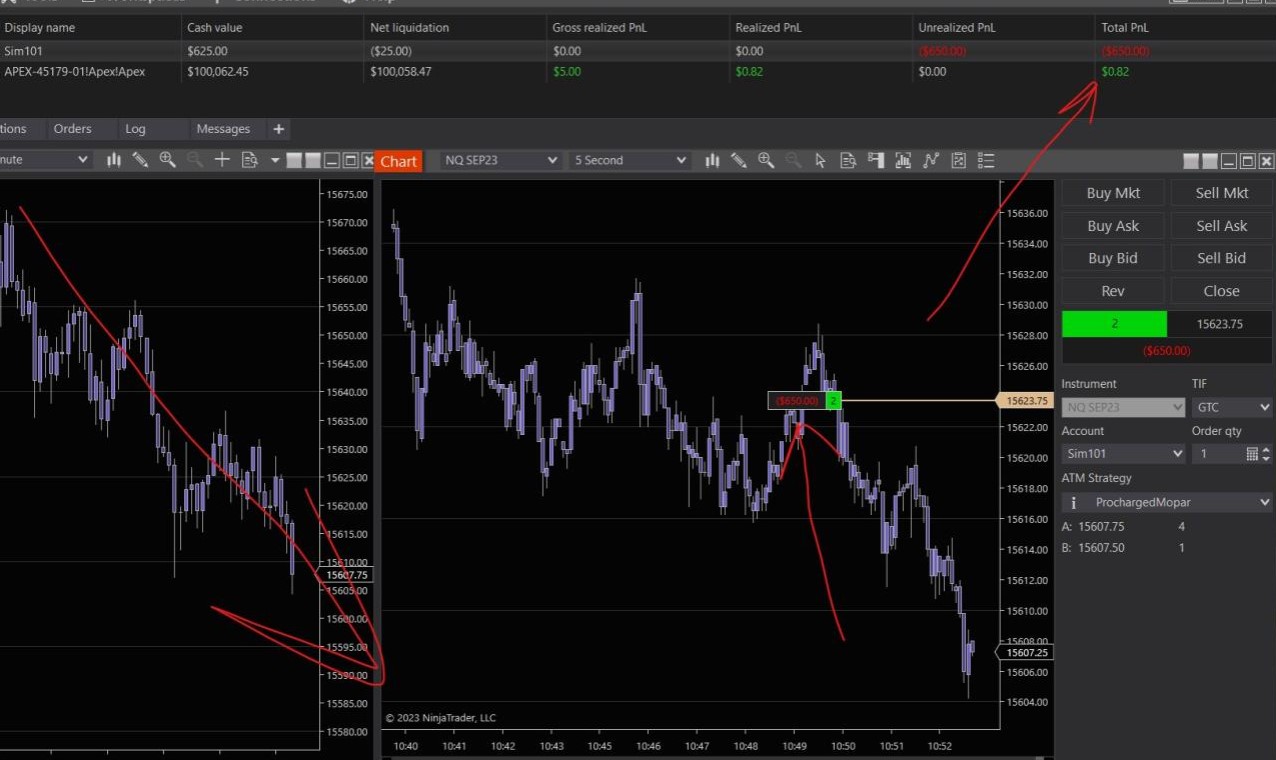Viewport: 1276px width, 760px height.
Task: Open the drawing tools pencil in the 5 Second chart
Action: click(739, 160)
